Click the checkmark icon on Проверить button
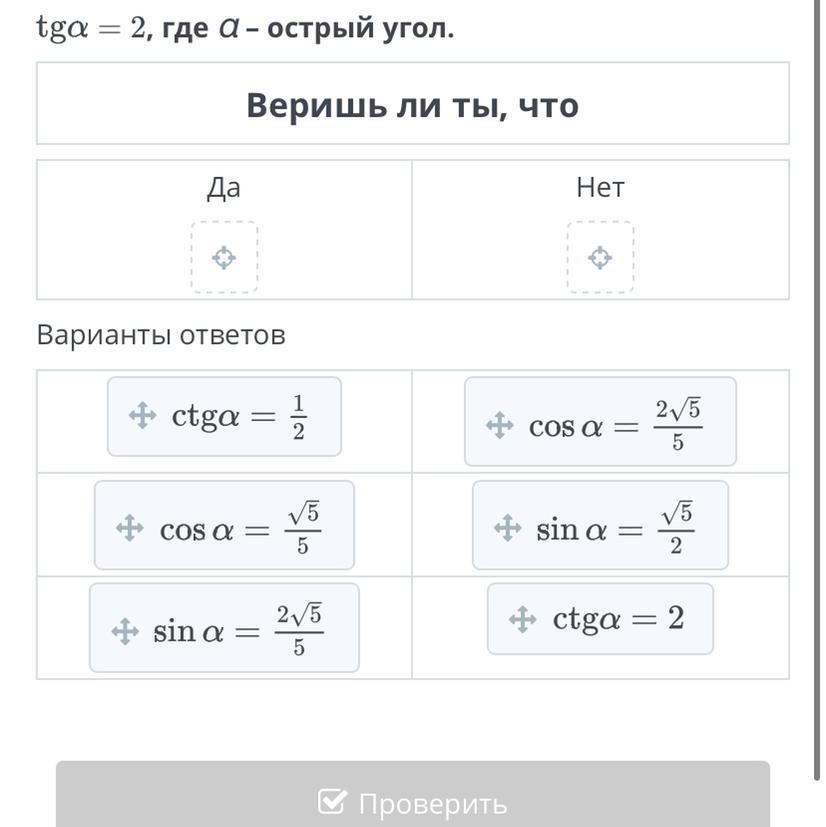 pos(332,802)
